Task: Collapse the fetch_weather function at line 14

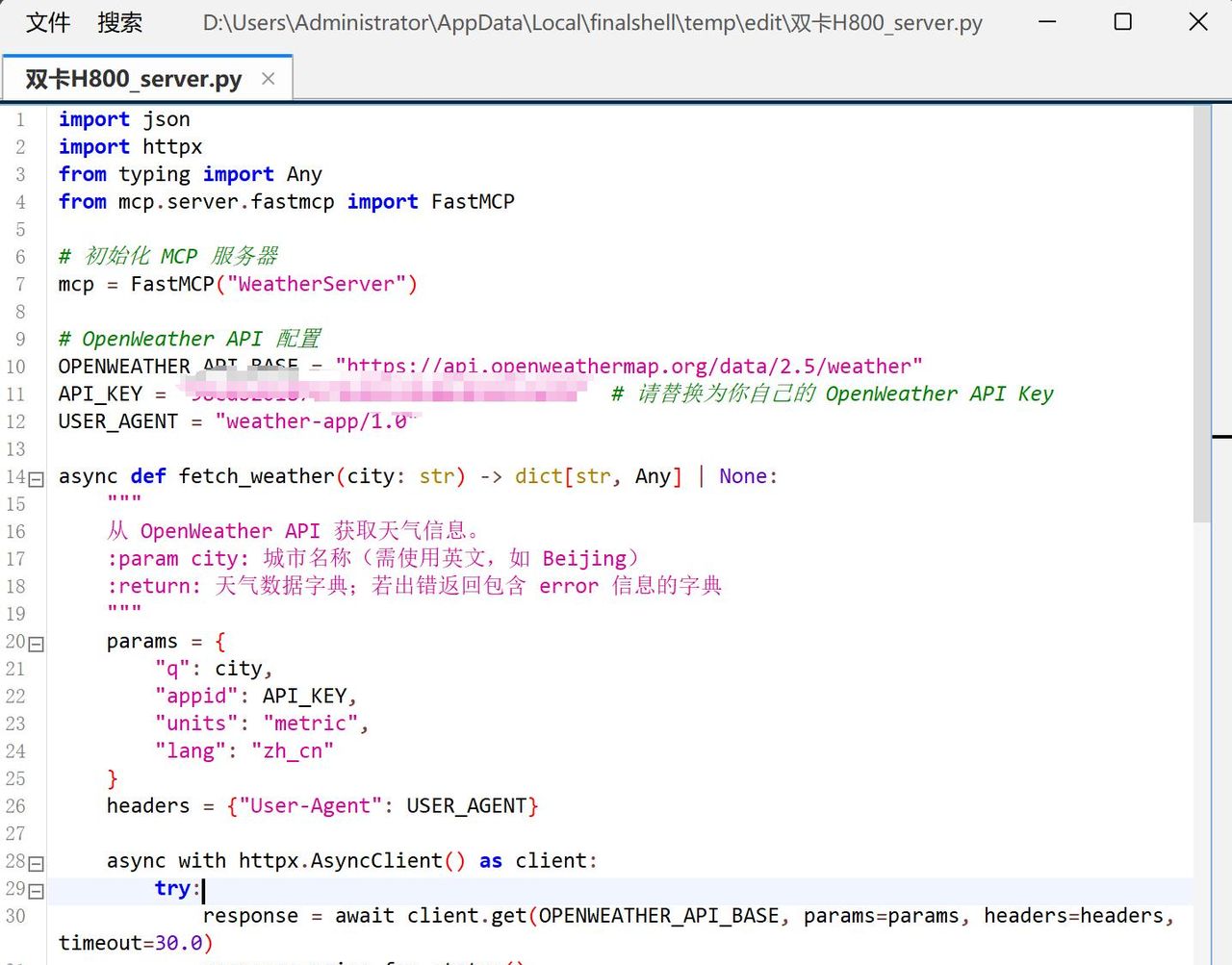Action: coord(37,478)
